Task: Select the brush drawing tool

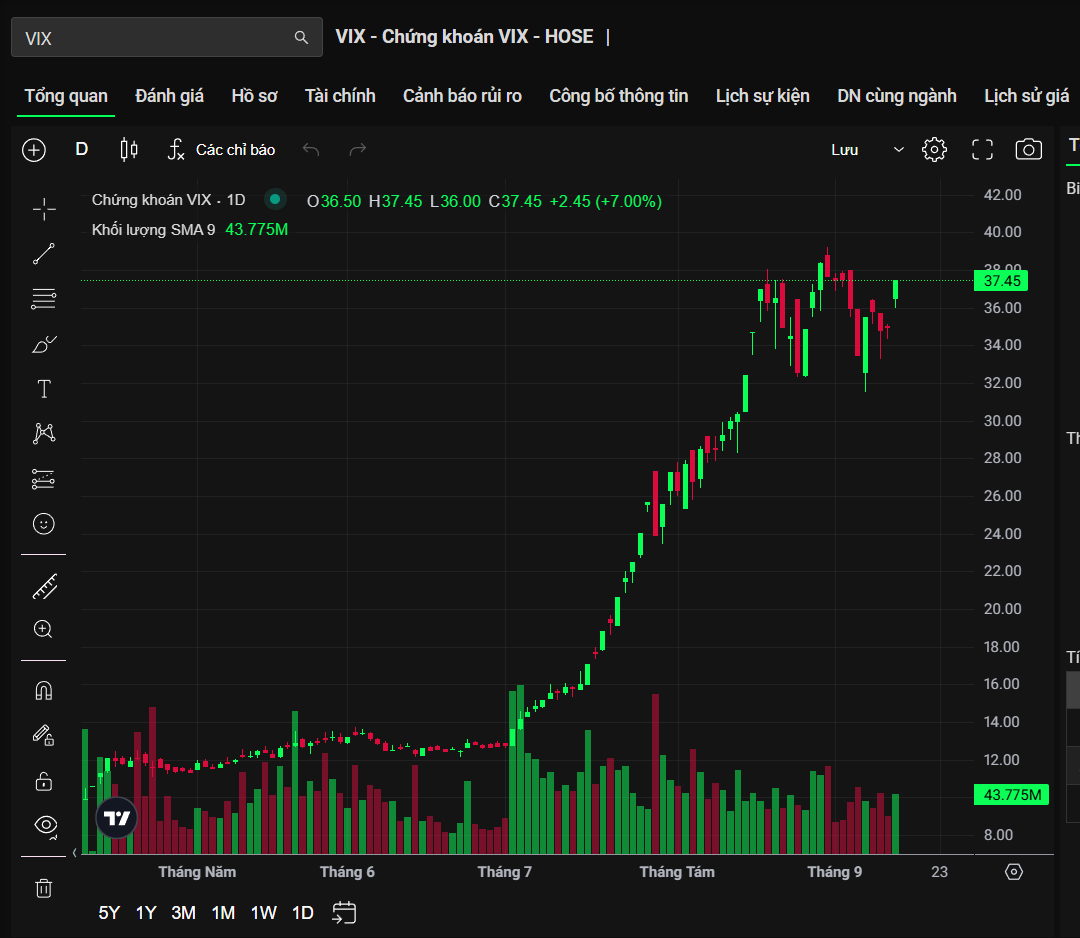Action: [x=44, y=344]
